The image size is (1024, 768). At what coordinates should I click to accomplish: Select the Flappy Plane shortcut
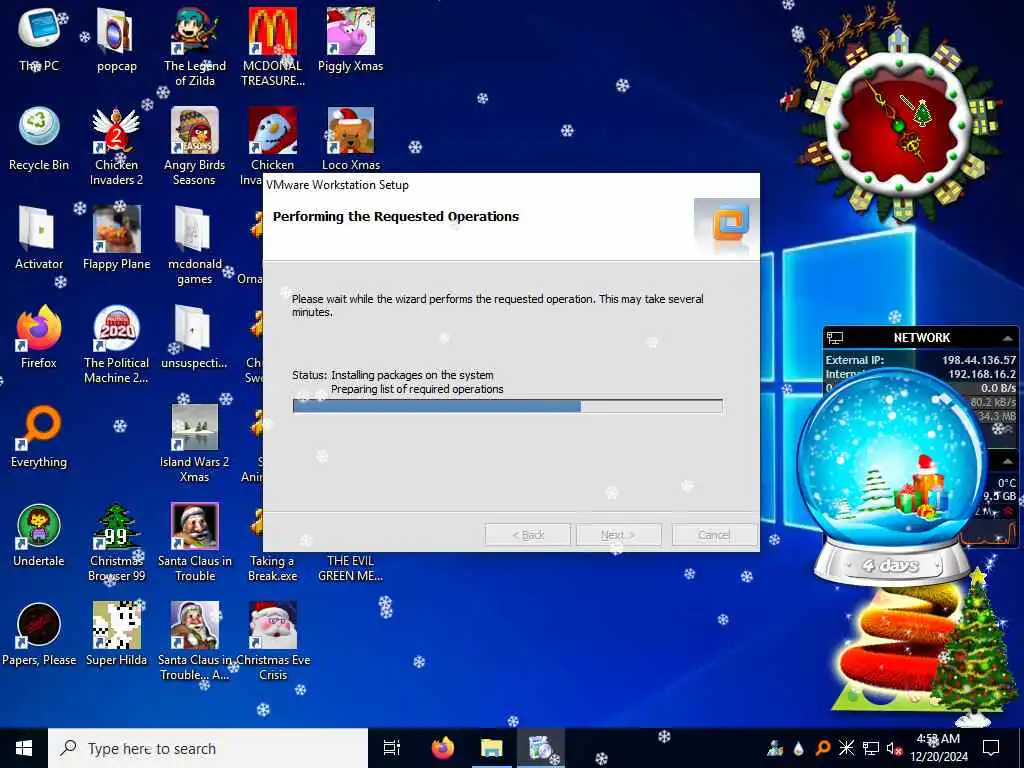[116, 238]
